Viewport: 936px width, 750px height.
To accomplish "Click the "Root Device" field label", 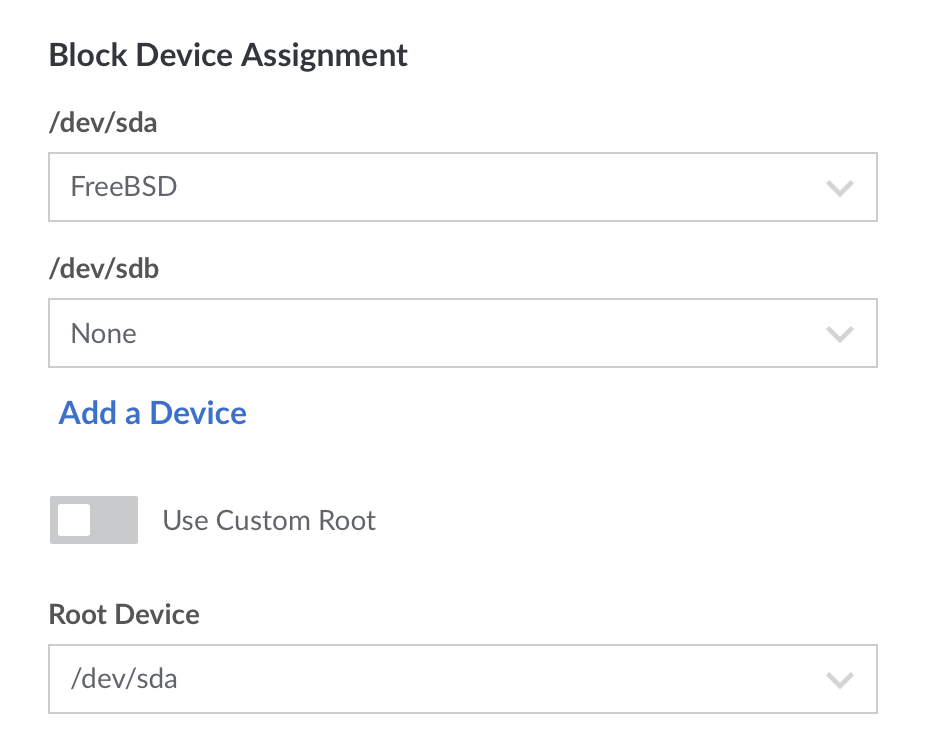I will point(124,614).
